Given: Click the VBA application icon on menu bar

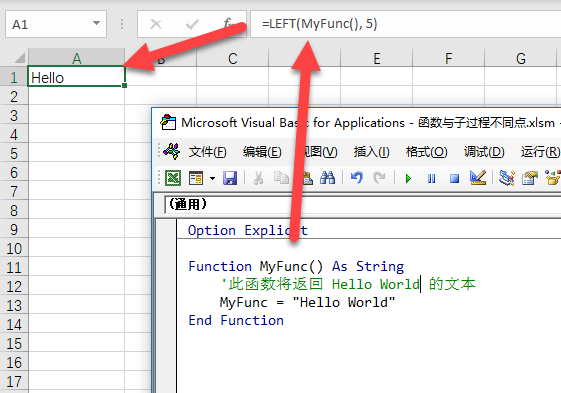Looking at the screenshot, I should click(171, 151).
